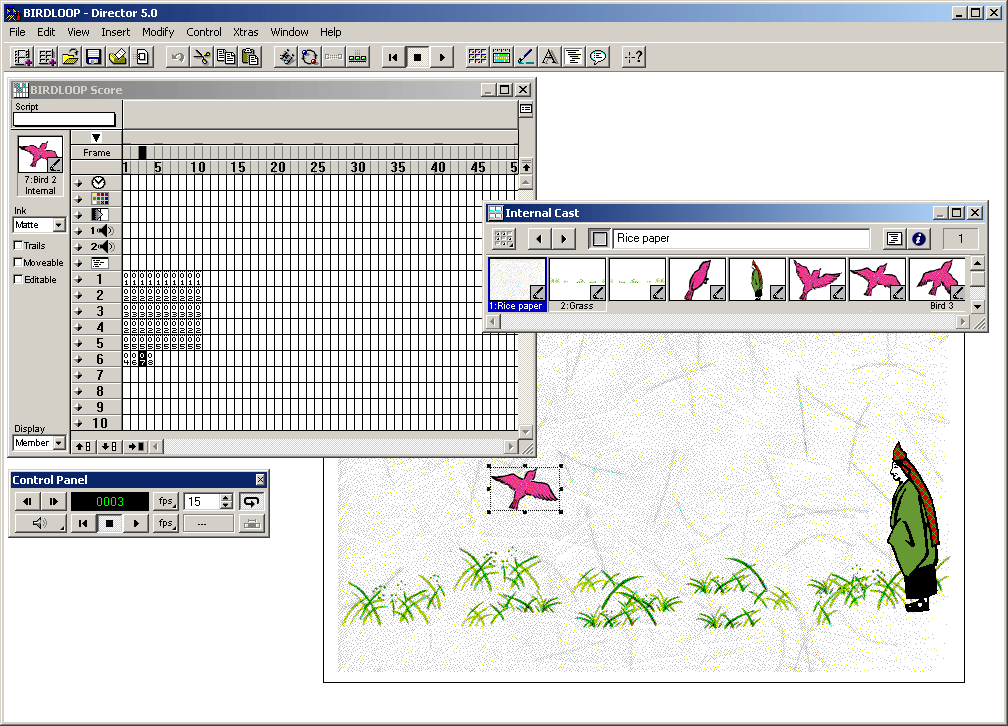Open the Text window from the toolbar

(550, 57)
